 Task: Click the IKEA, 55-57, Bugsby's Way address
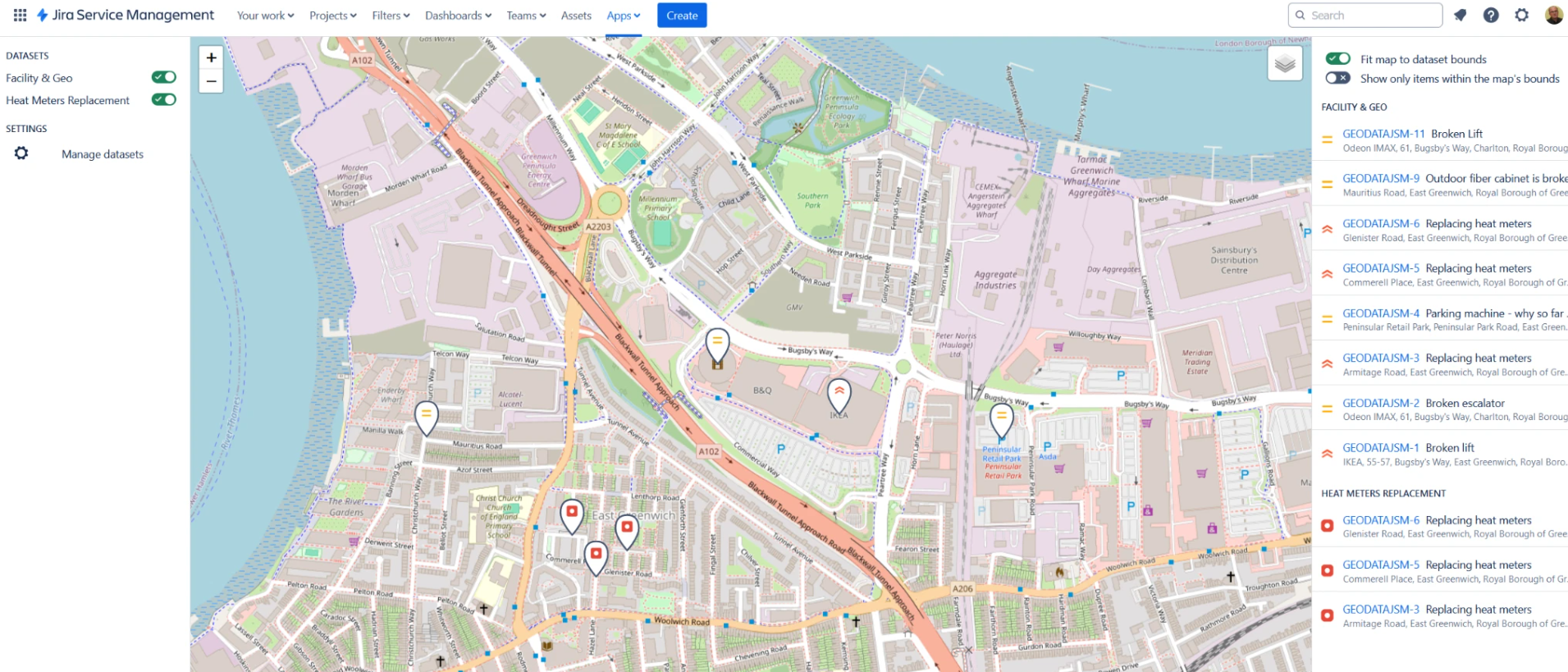[1455, 462]
